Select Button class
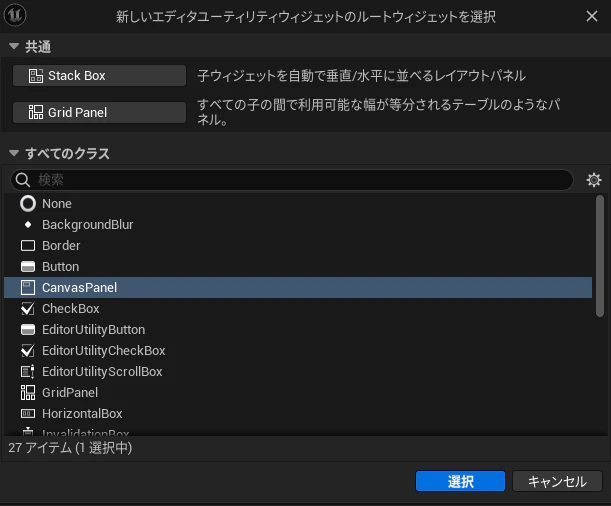611x506 pixels. [x=298, y=266]
